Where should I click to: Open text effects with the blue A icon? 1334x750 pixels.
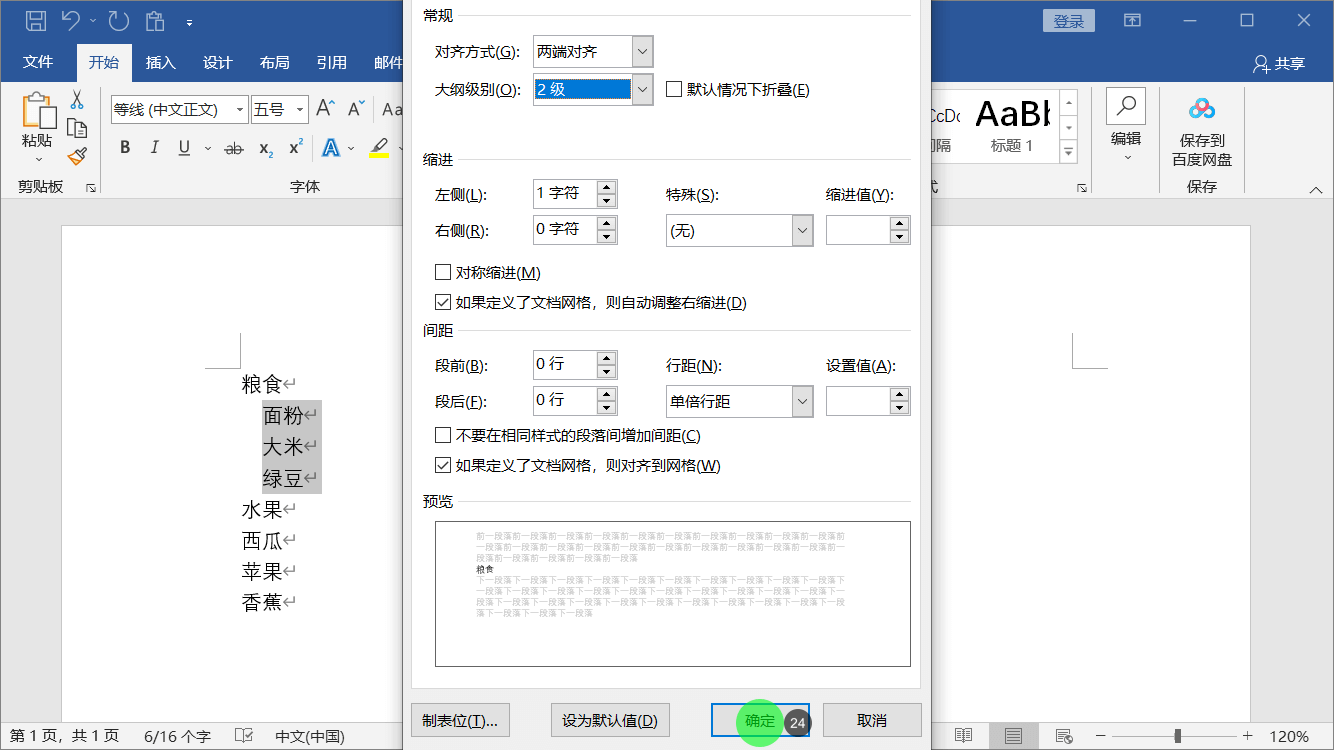[330, 148]
